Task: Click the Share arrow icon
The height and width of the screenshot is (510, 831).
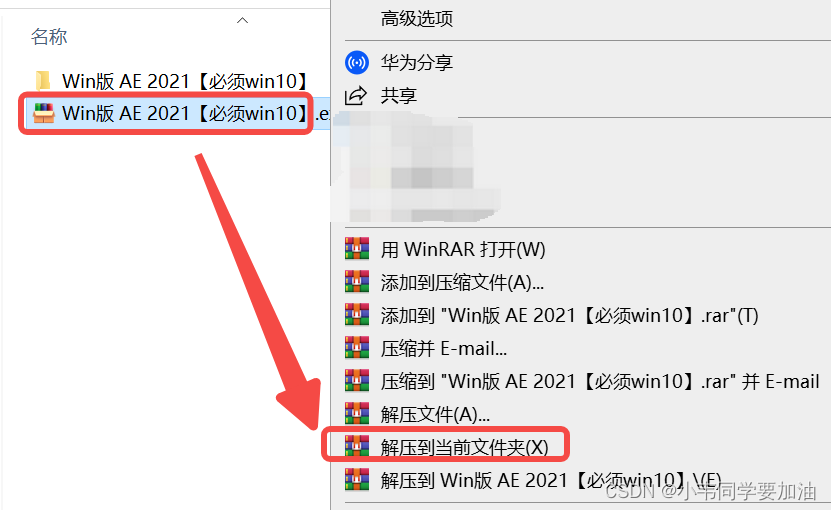Action: [356, 95]
